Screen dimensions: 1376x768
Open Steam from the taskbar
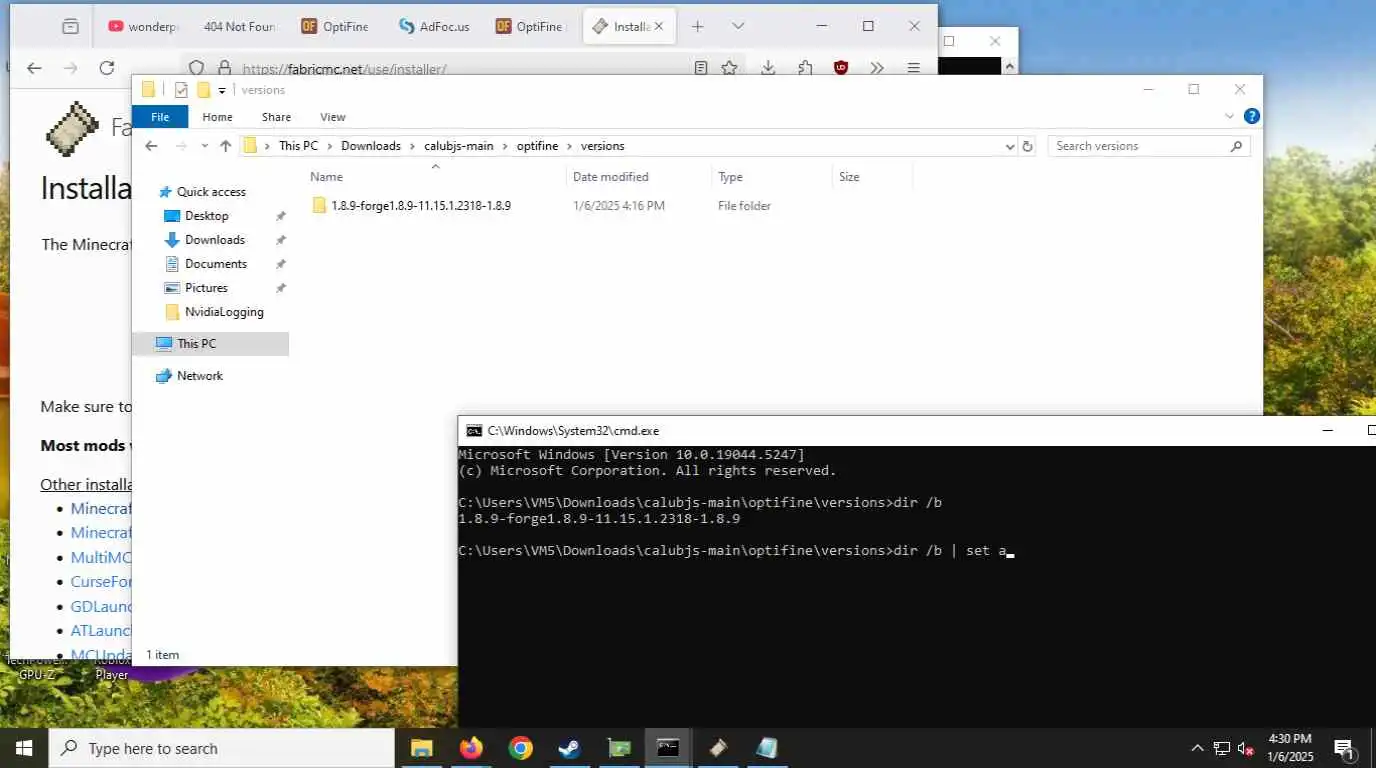point(569,748)
